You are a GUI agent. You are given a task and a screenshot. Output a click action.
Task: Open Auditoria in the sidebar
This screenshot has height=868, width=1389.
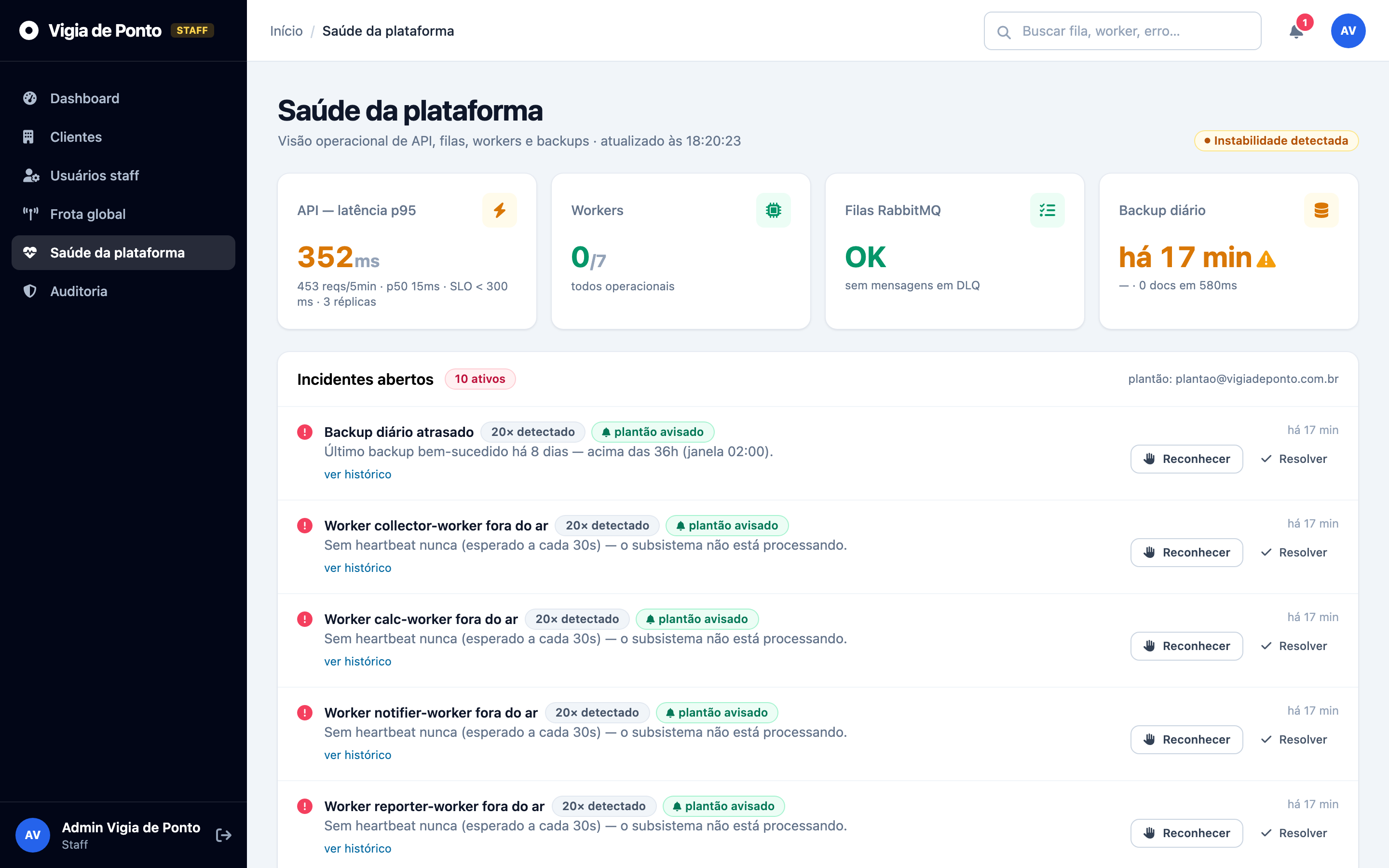[123, 291]
